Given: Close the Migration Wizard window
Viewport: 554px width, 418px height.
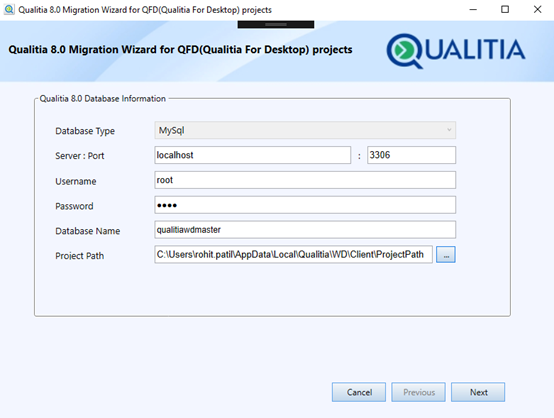Looking at the screenshot, I should pos(537,10).
